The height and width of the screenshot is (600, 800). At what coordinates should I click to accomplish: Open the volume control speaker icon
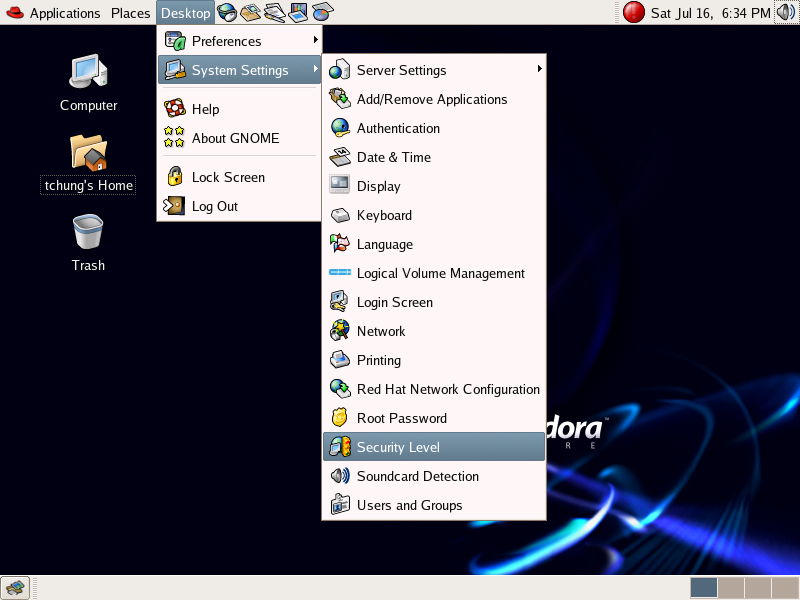786,12
